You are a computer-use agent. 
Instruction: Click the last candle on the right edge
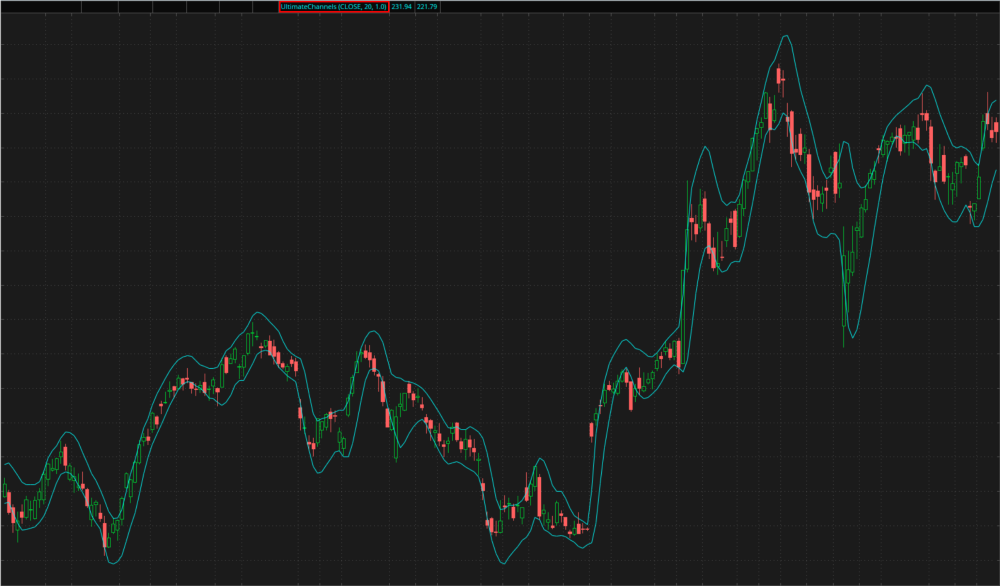tap(995, 126)
